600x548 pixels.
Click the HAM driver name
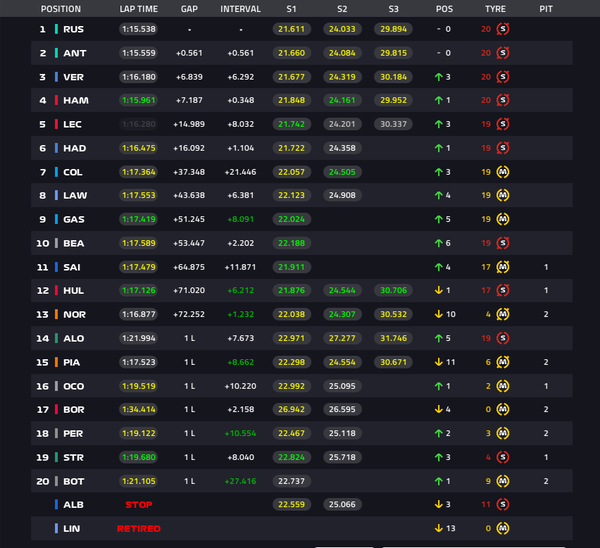[76, 100]
